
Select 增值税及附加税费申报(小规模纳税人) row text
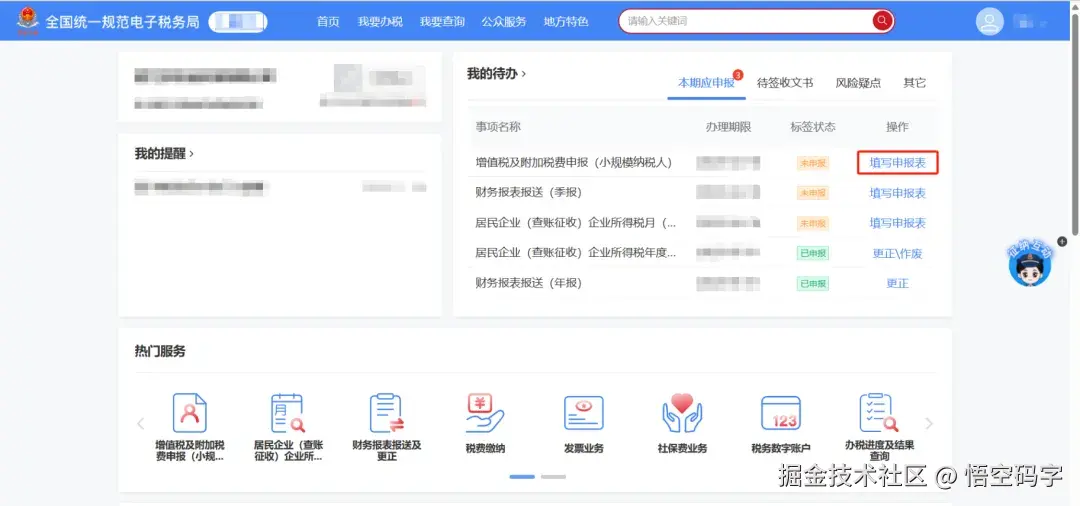pos(574,163)
